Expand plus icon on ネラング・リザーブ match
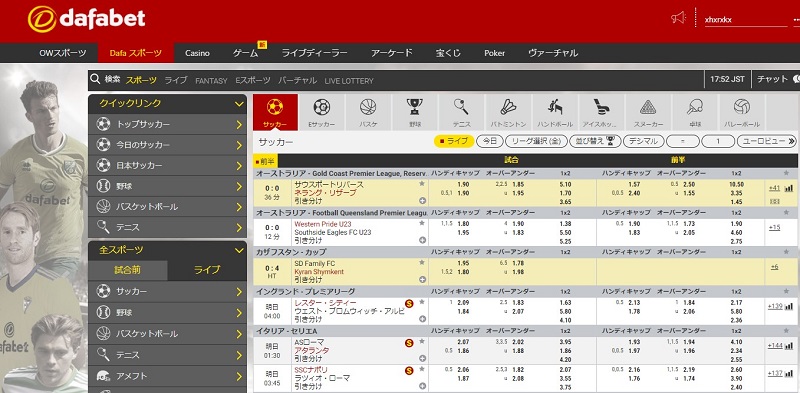Viewport: 800px width, 393px height. click(422, 201)
